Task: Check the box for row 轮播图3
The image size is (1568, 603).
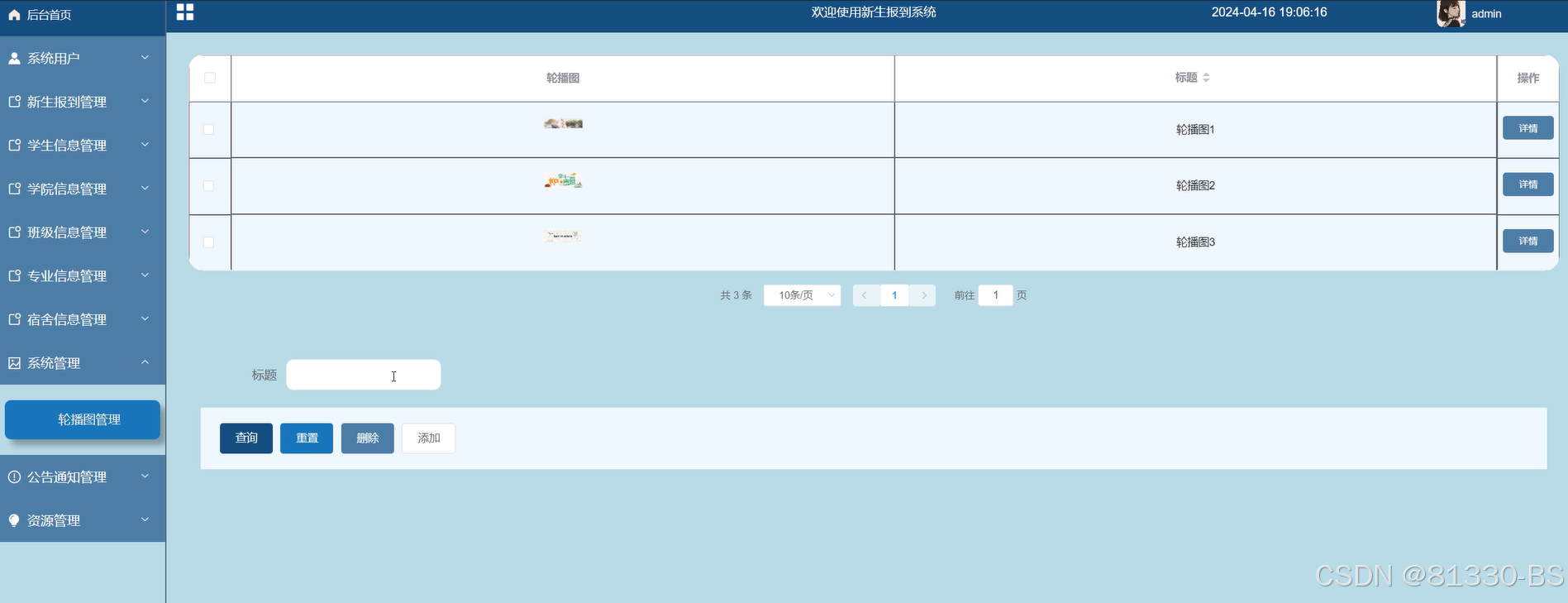Action: pos(208,242)
